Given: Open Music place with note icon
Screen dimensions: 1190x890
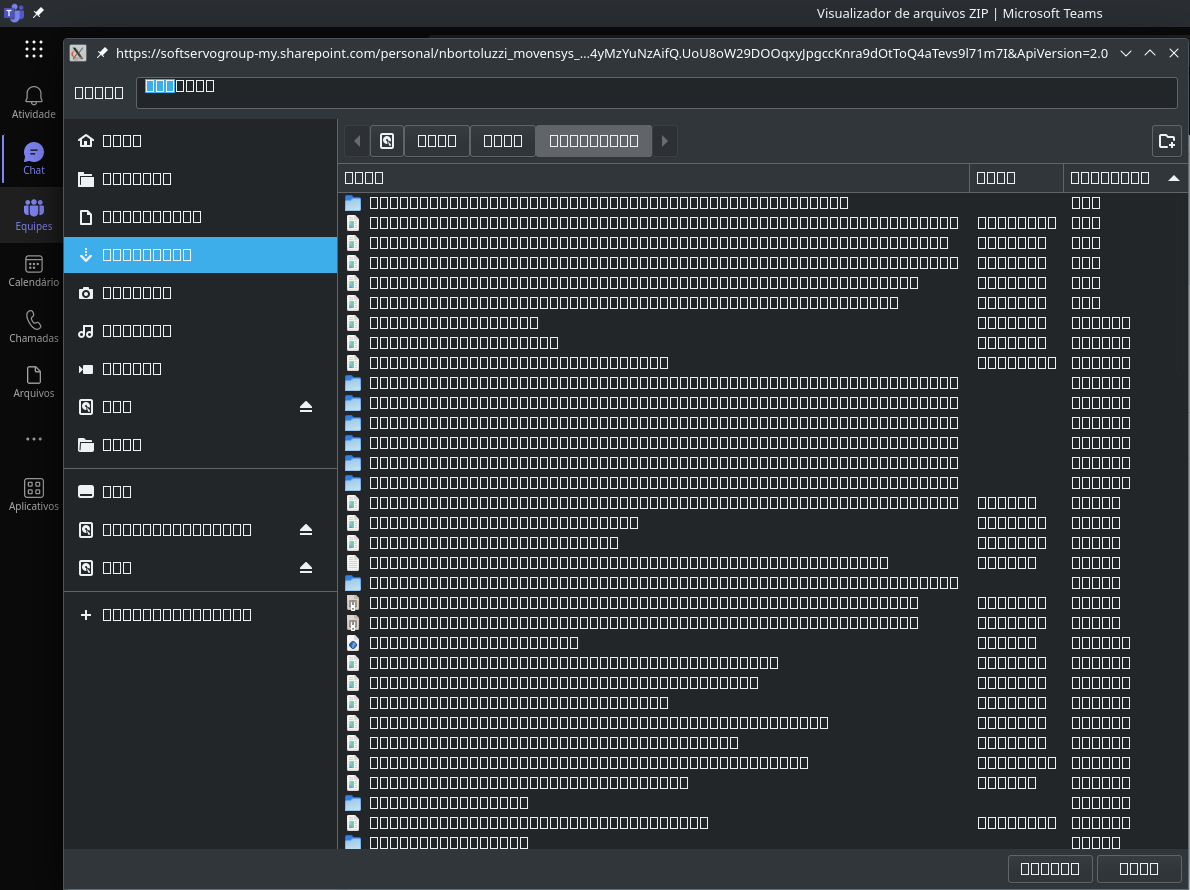Looking at the screenshot, I should tap(200, 330).
